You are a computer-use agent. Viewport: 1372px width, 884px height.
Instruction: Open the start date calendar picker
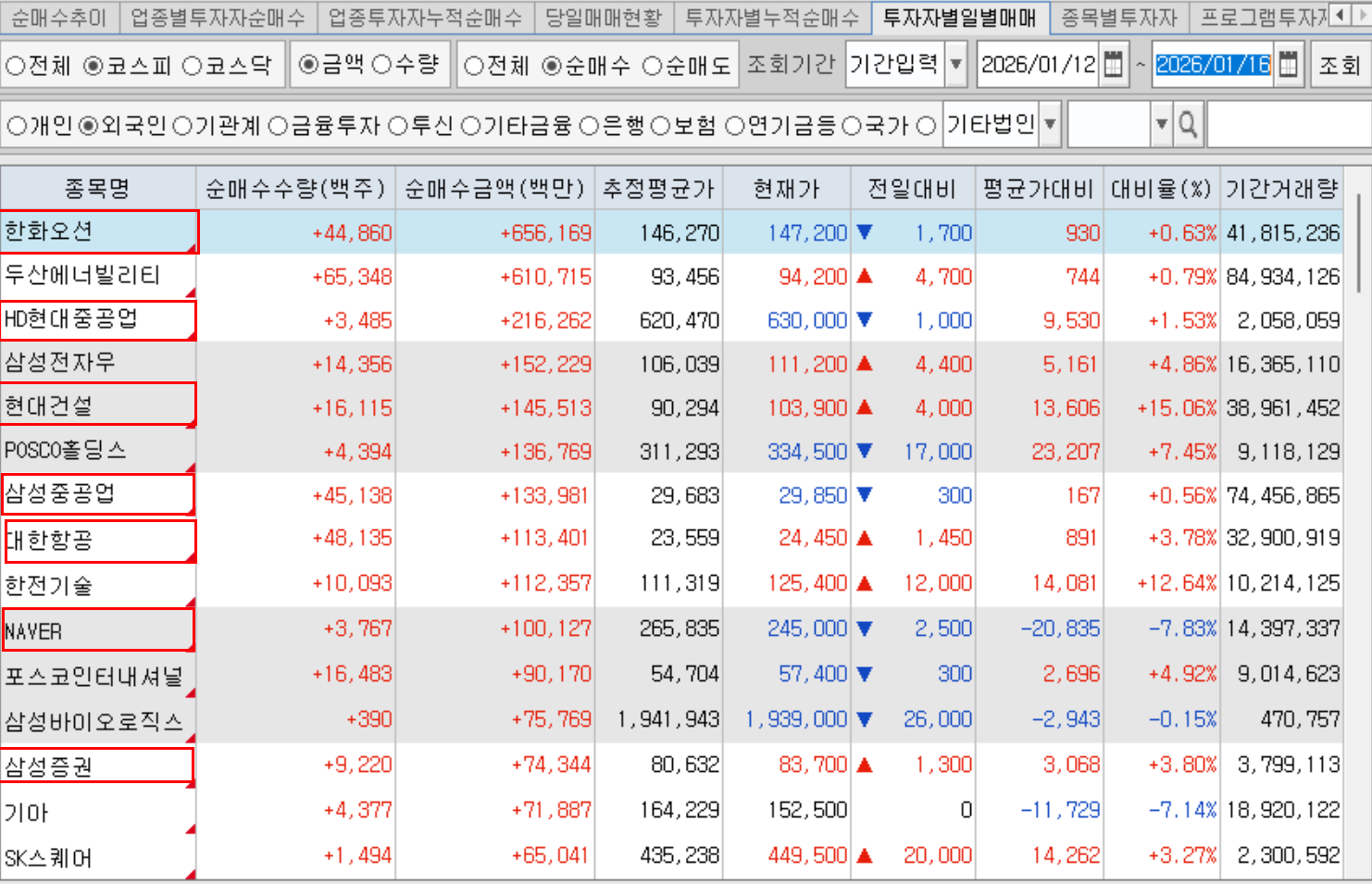point(1114,65)
